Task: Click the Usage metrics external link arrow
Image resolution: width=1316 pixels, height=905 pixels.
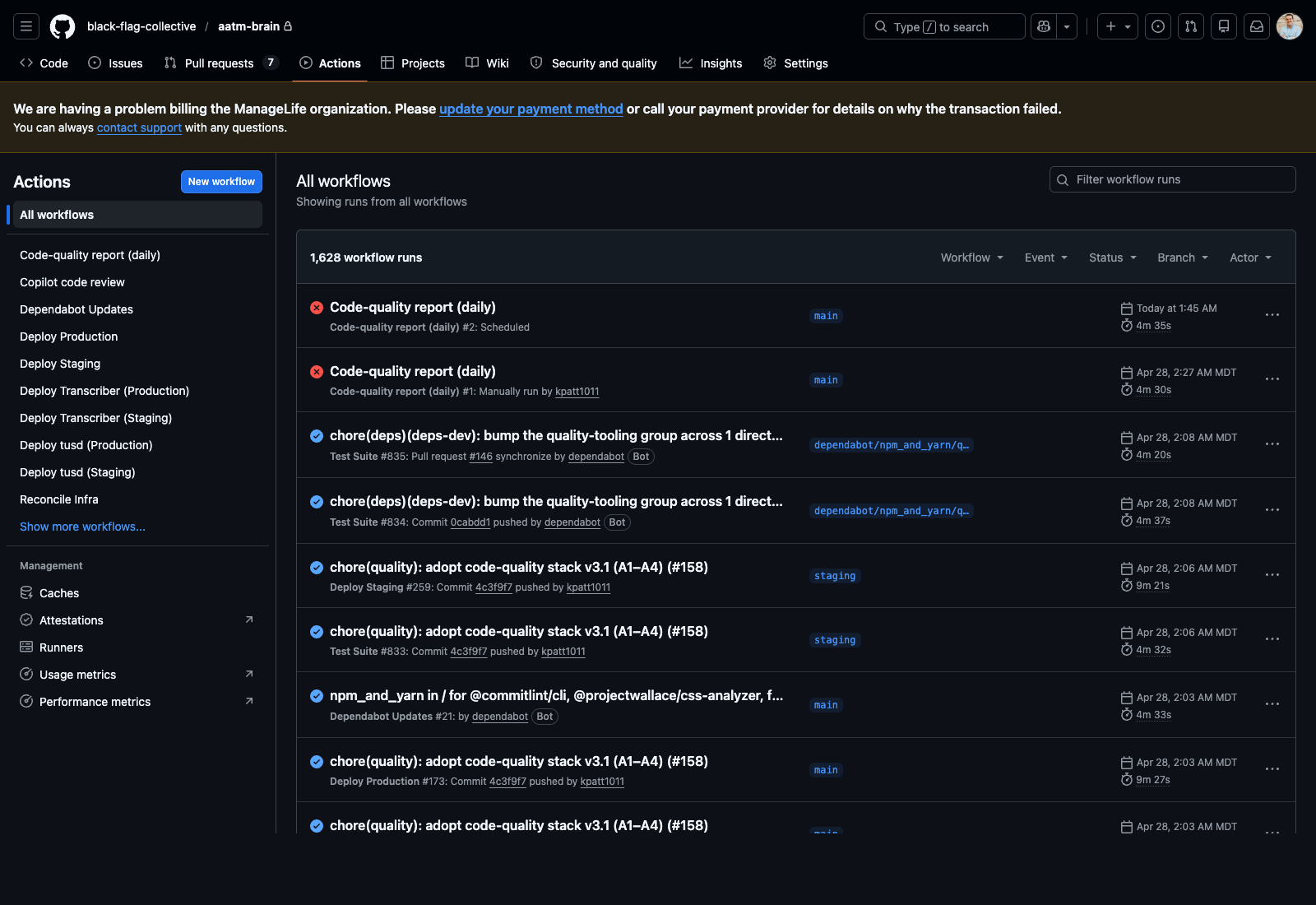Action: click(249, 673)
